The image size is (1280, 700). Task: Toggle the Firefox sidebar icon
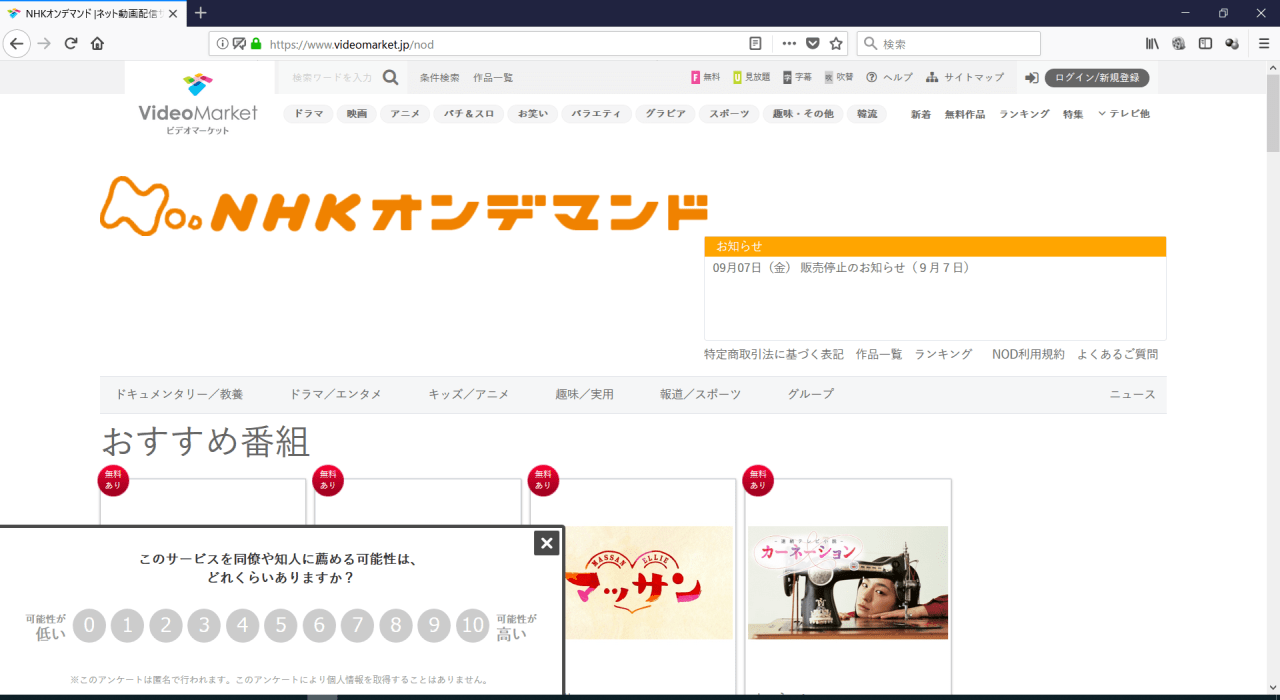coord(1206,44)
